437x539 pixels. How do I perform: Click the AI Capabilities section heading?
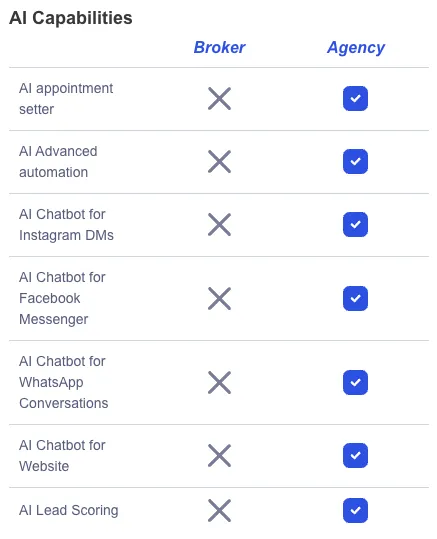pyautogui.click(x=70, y=18)
